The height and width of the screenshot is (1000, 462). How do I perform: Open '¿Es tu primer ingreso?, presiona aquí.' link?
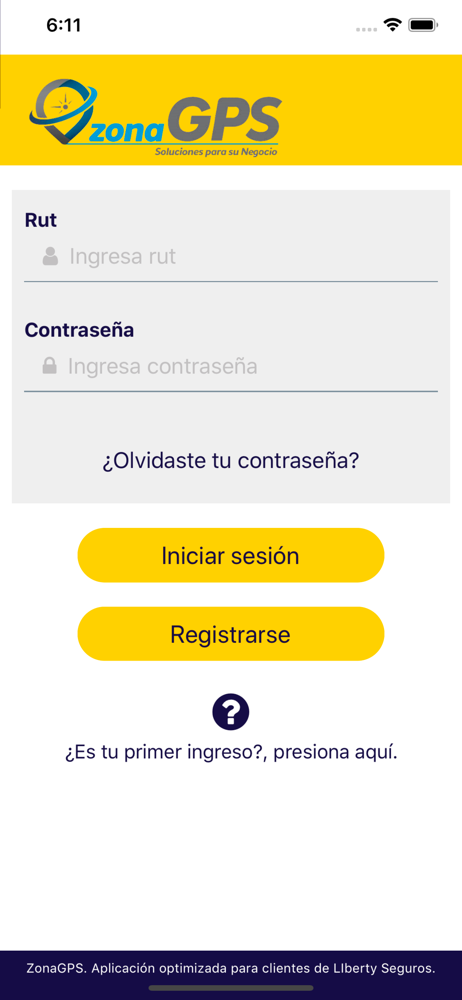pos(231,752)
